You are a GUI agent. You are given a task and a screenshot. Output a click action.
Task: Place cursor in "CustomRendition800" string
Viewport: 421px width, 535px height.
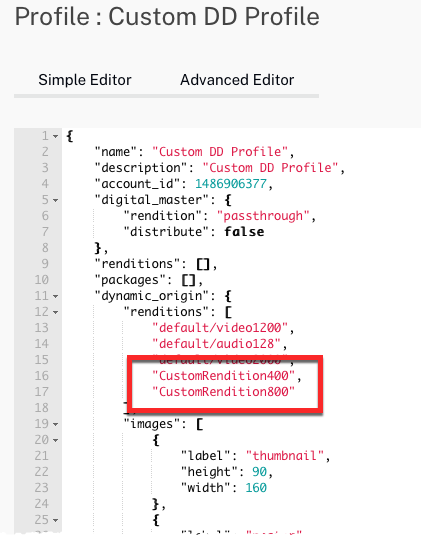(x=223, y=392)
